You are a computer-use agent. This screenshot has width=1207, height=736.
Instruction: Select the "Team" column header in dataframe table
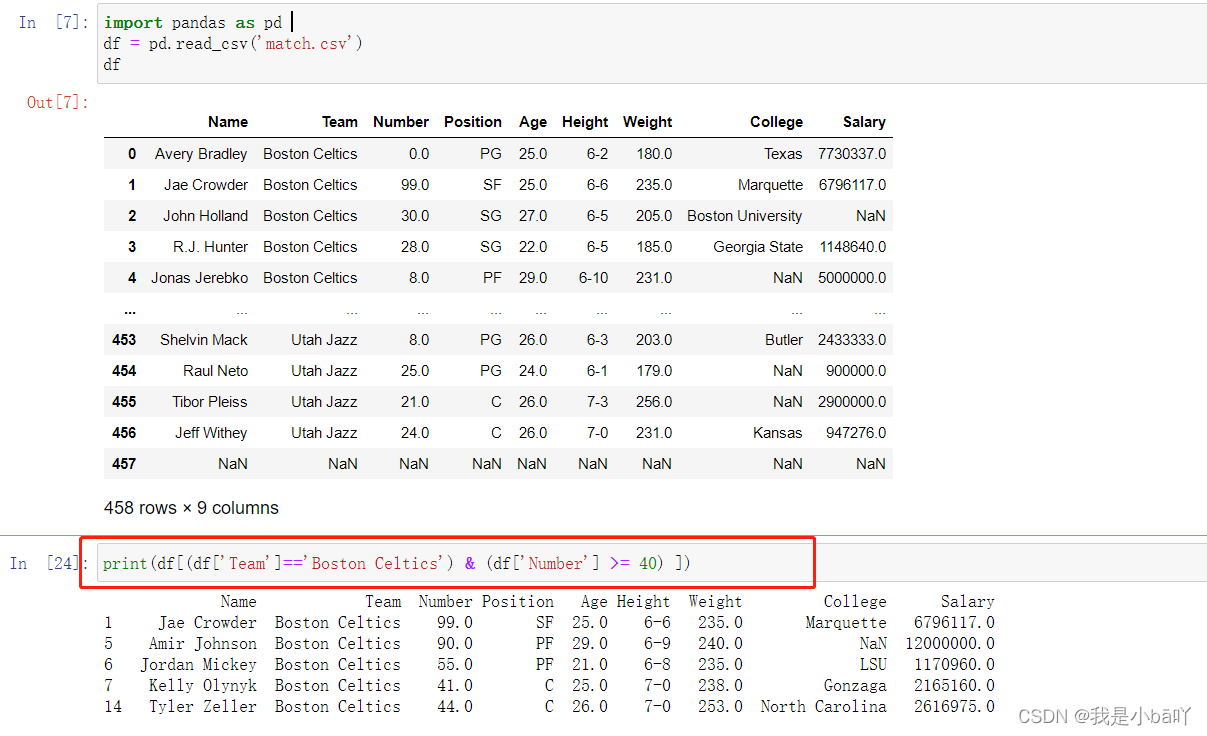tap(340, 122)
